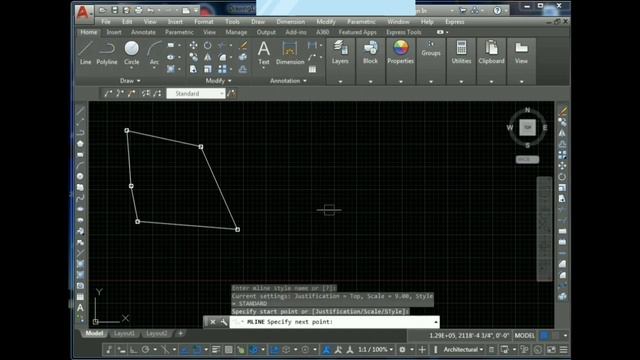The height and width of the screenshot is (360, 640).
Task: Toggle Clean Screen in status bar
Action: pyautogui.click(x=551, y=350)
